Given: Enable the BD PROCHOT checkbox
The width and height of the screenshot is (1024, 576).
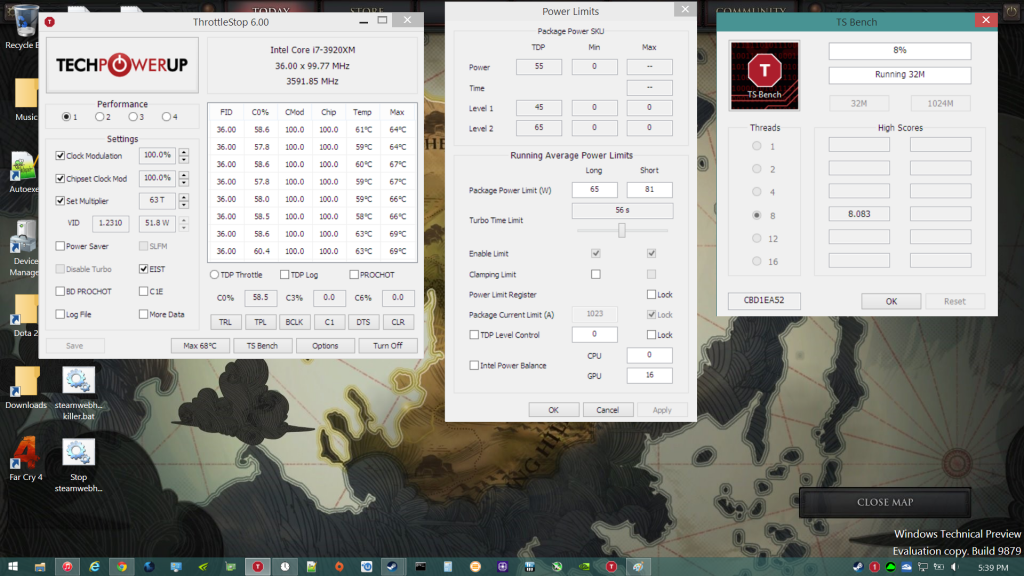Looking at the screenshot, I should [60, 291].
